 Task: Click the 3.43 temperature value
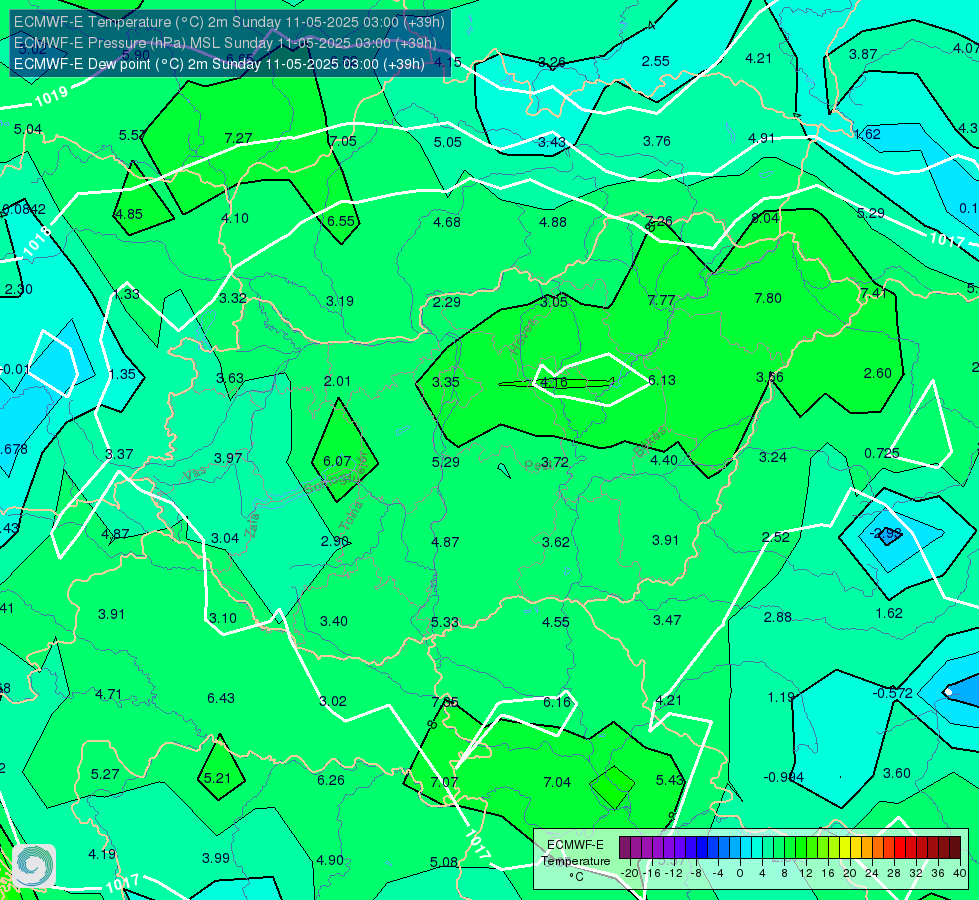(x=552, y=142)
